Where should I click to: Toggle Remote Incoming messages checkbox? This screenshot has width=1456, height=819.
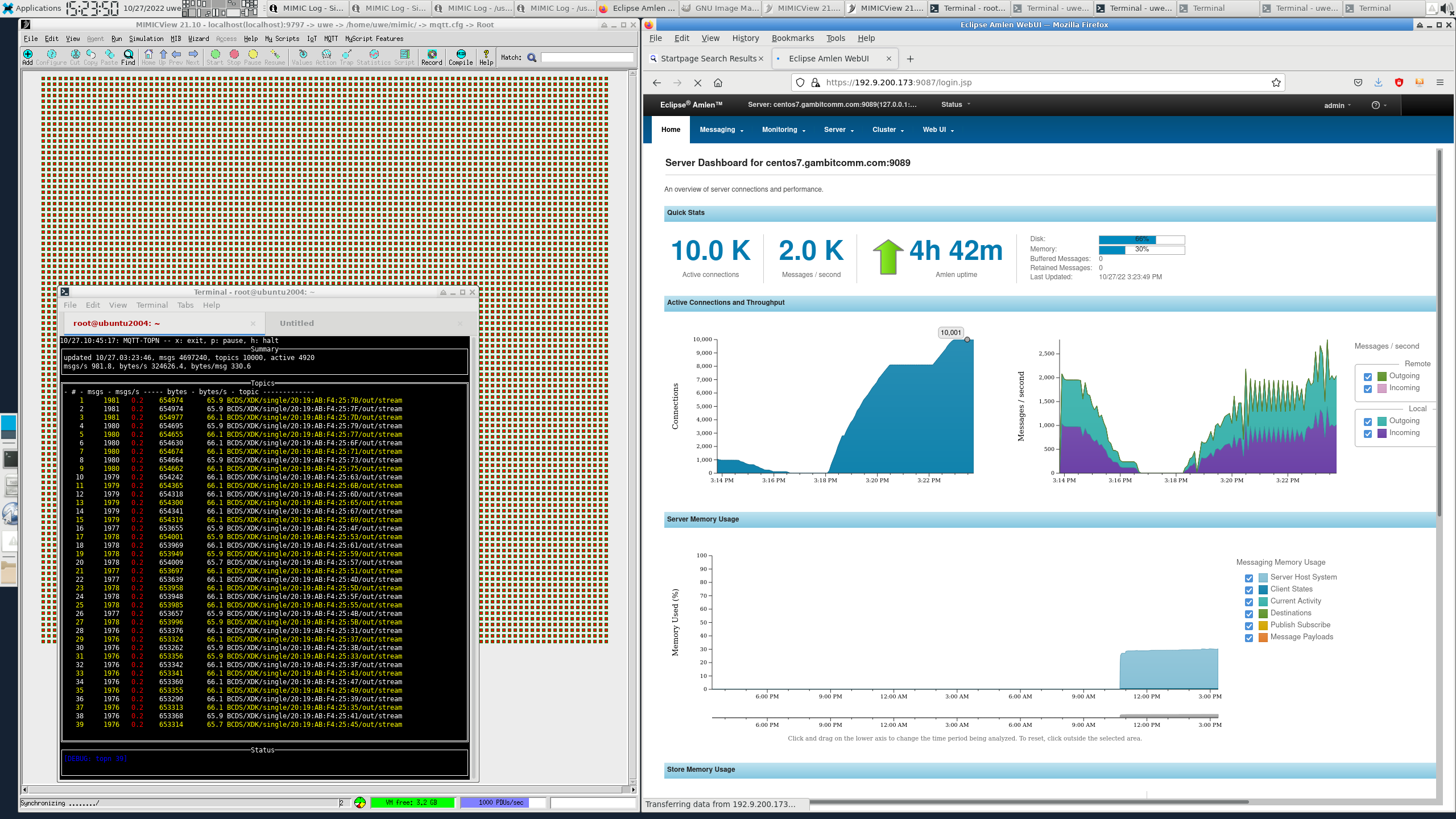point(1368,388)
